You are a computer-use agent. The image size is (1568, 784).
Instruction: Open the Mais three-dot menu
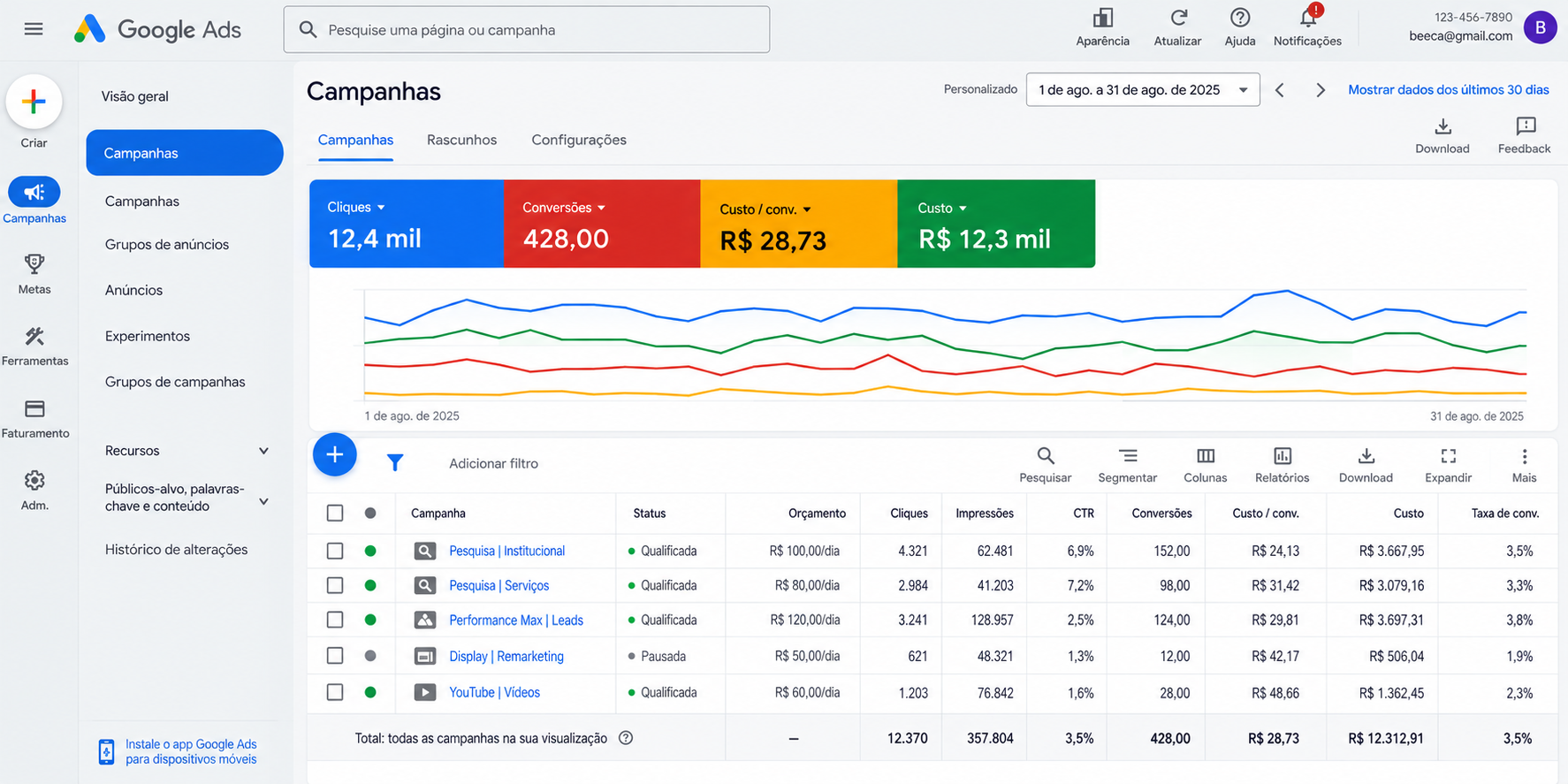coord(1525,456)
